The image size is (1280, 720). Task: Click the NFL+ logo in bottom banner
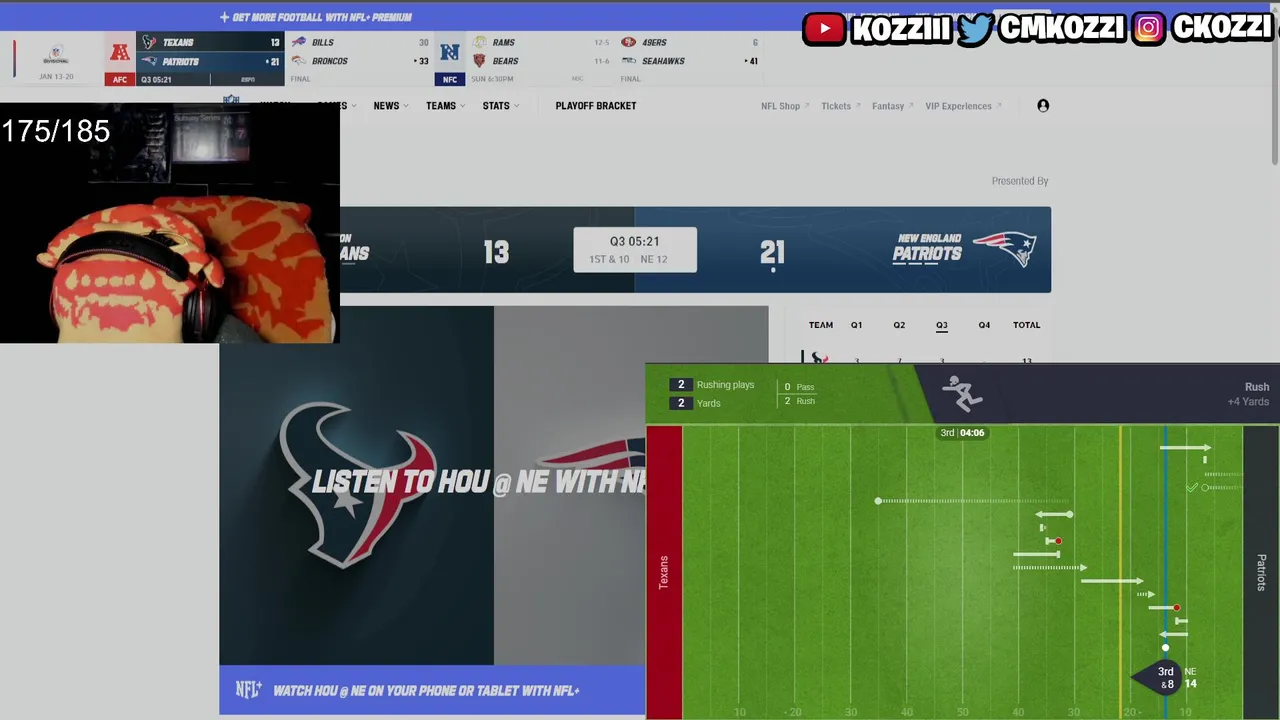(249, 690)
